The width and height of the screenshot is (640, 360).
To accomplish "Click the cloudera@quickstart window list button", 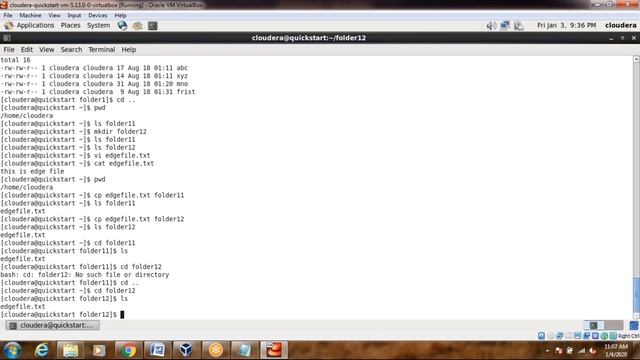I will pyautogui.click(x=53, y=325).
